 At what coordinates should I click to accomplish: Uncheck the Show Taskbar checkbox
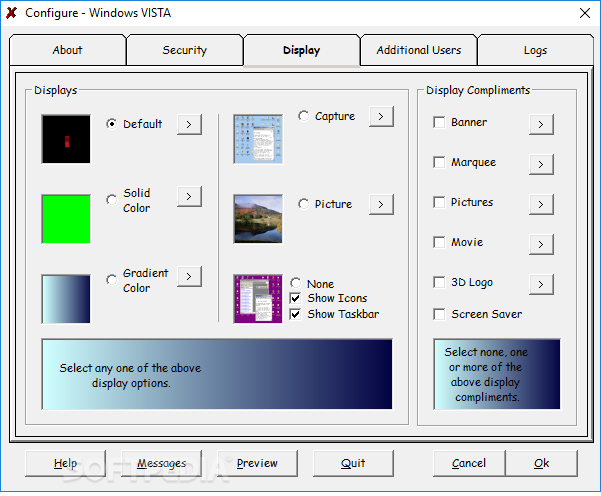(x=296, y=314)
